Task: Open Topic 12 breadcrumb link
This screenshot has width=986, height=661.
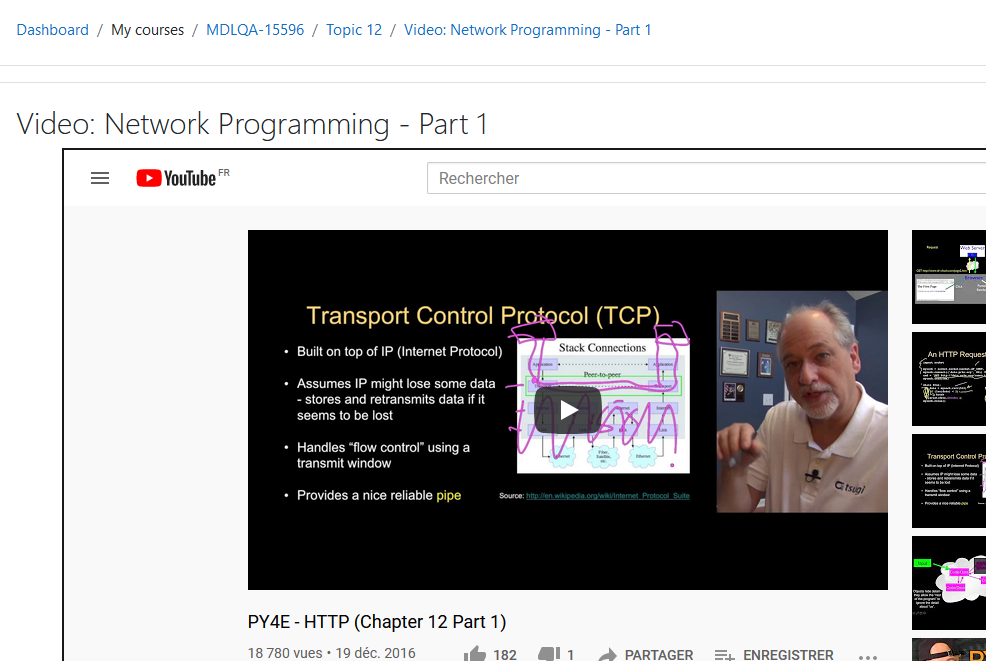Action: [354, 30]
